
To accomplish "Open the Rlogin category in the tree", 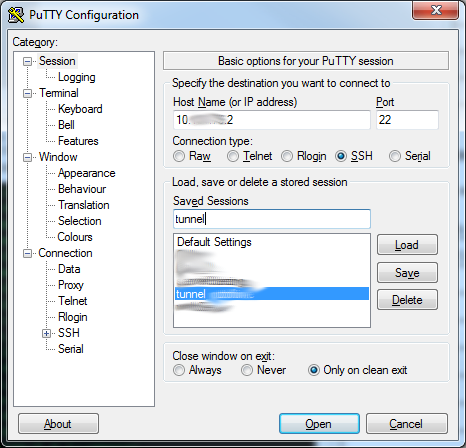I will [x=72, y=317].
